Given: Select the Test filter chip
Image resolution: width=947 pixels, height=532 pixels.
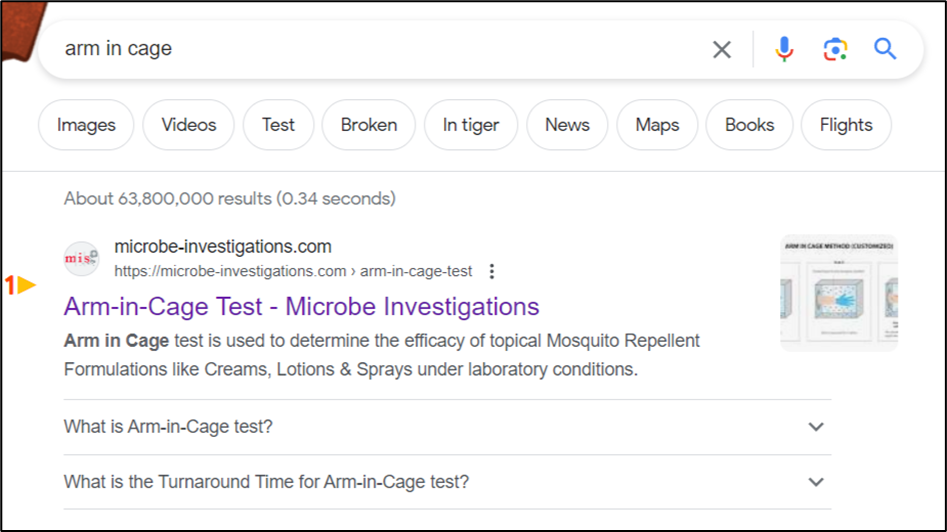Looking at the screenshot, I should (x=278, y=125).
